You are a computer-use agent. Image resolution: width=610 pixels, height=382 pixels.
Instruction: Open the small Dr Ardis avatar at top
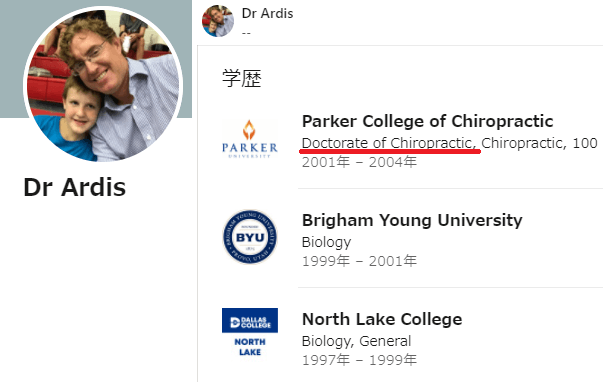(218, 21)
